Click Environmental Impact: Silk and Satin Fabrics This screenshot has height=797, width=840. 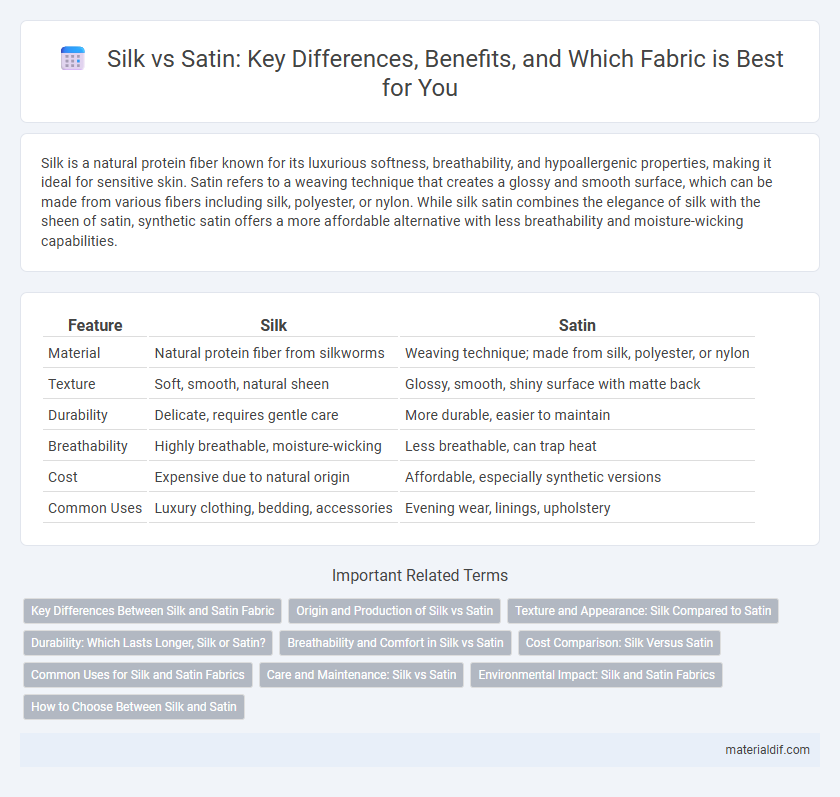[x=596, y=675]
